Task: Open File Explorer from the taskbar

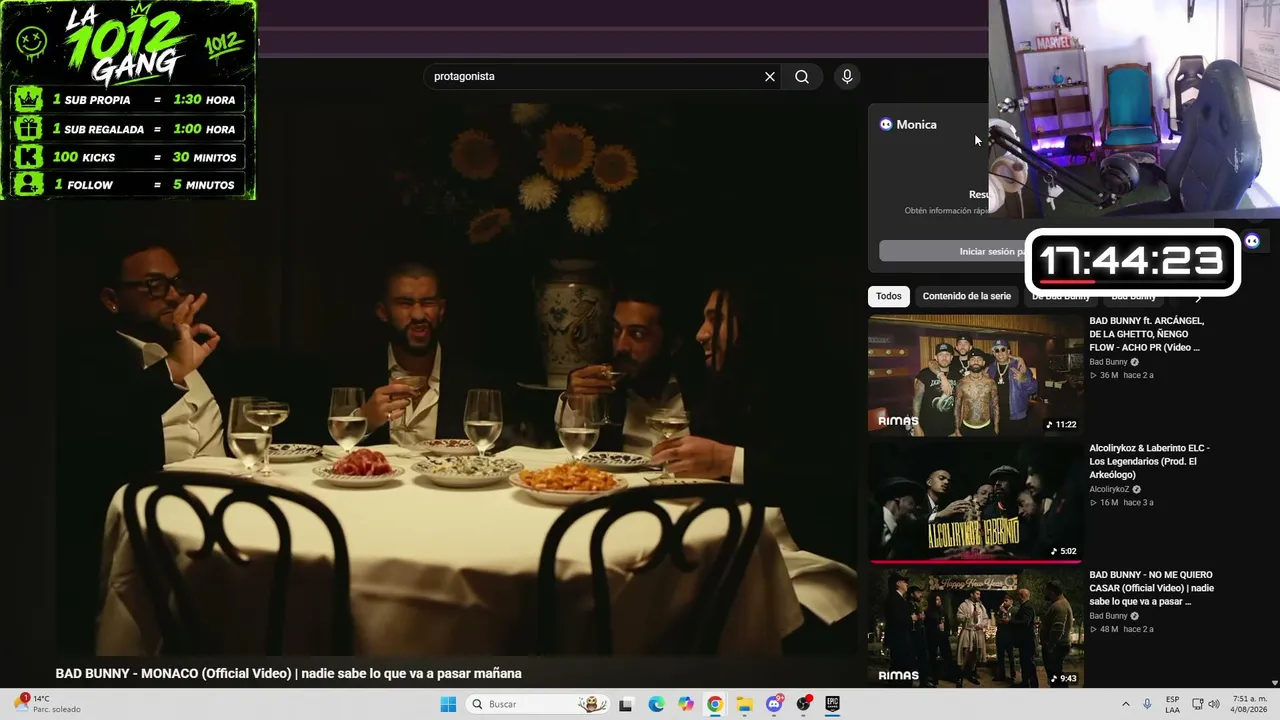Action: click(744, 704)
